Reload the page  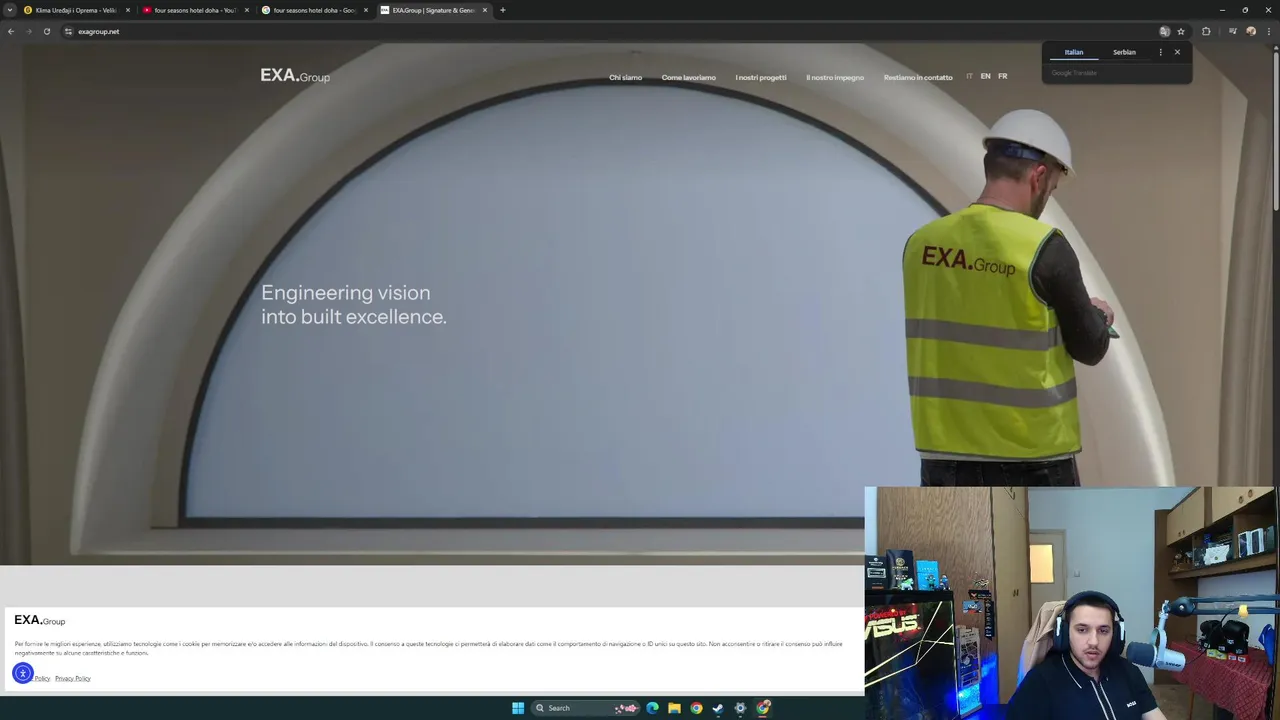click(x=46, y=31)
